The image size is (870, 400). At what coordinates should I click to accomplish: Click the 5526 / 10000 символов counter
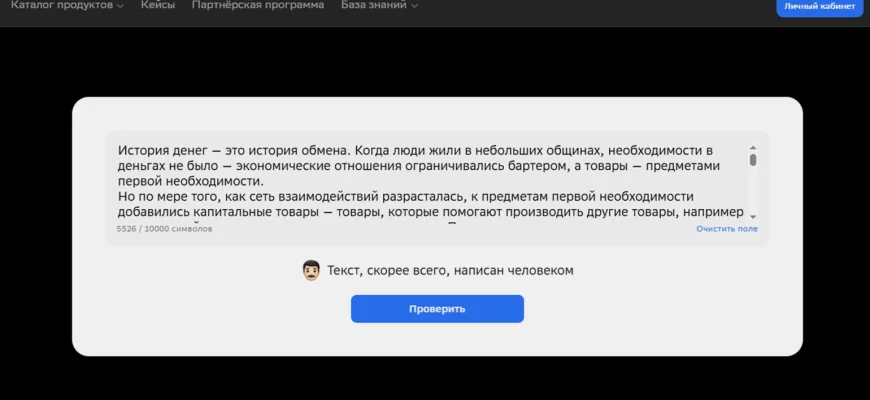(x=164, y=229)
